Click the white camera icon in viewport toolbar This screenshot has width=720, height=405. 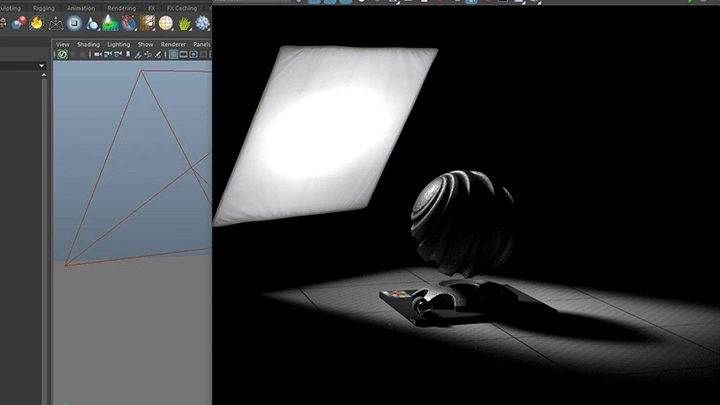coord(98,54)
